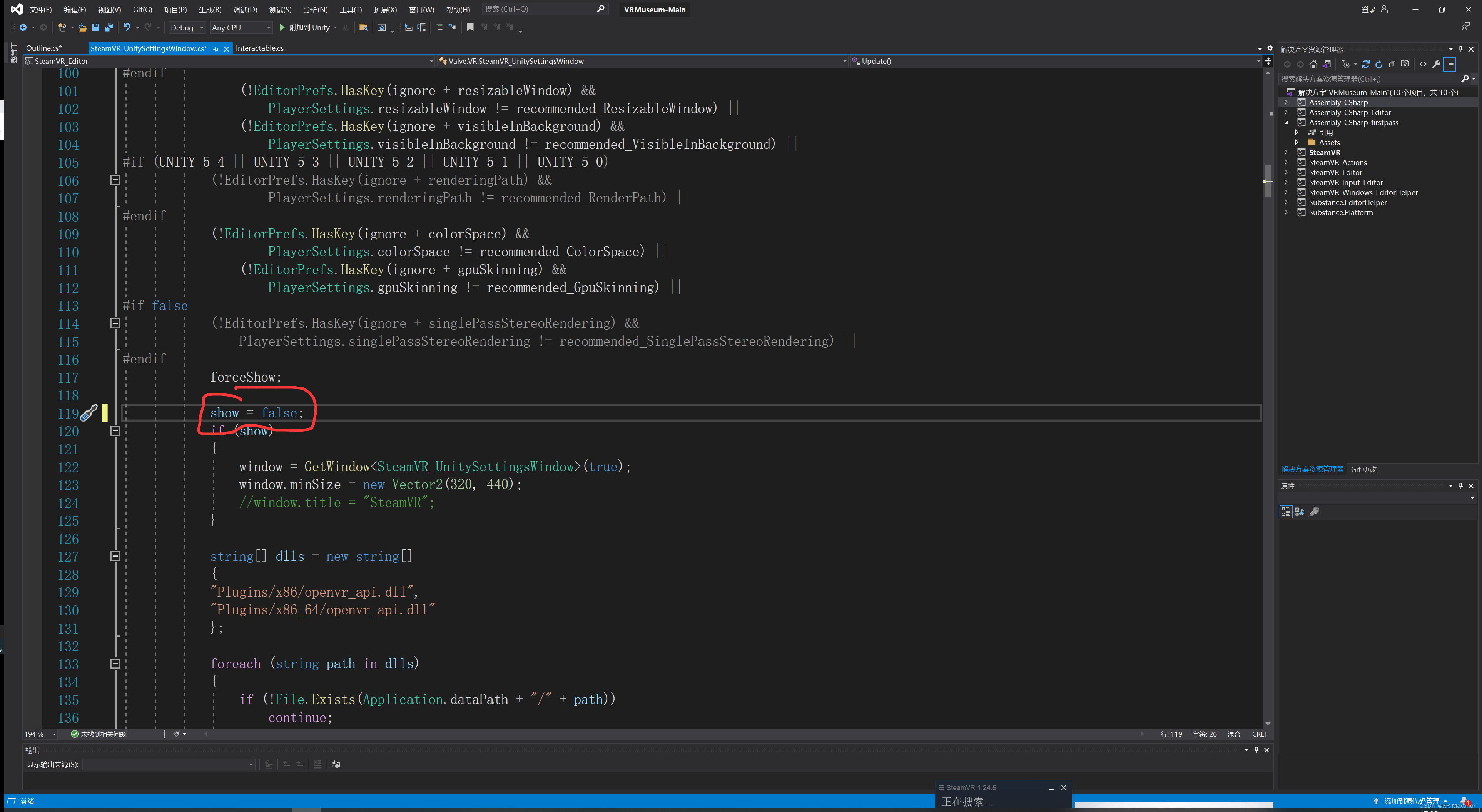Switch to the Git 更改 tab
The image size is (1482, 812).
[x=1363, y=469]
